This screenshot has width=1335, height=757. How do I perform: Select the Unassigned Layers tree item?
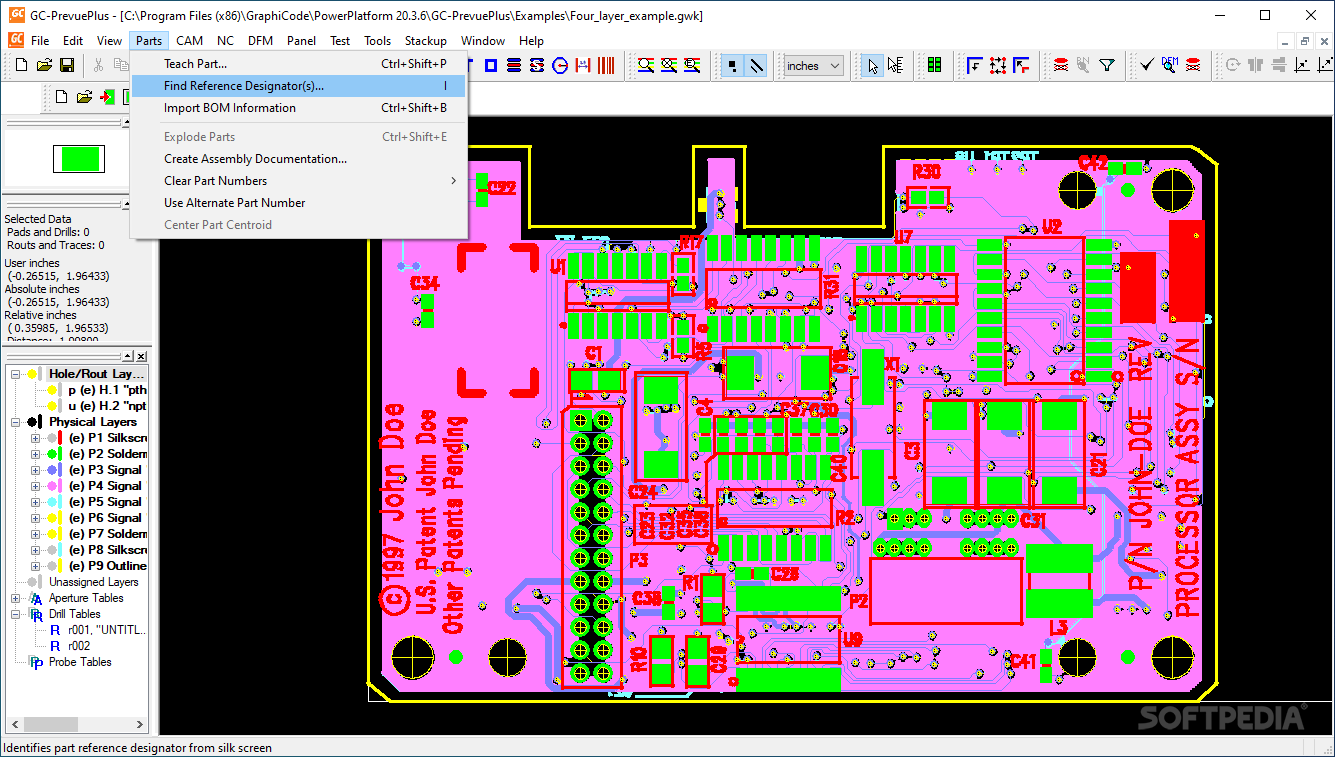tap(94, 582)
